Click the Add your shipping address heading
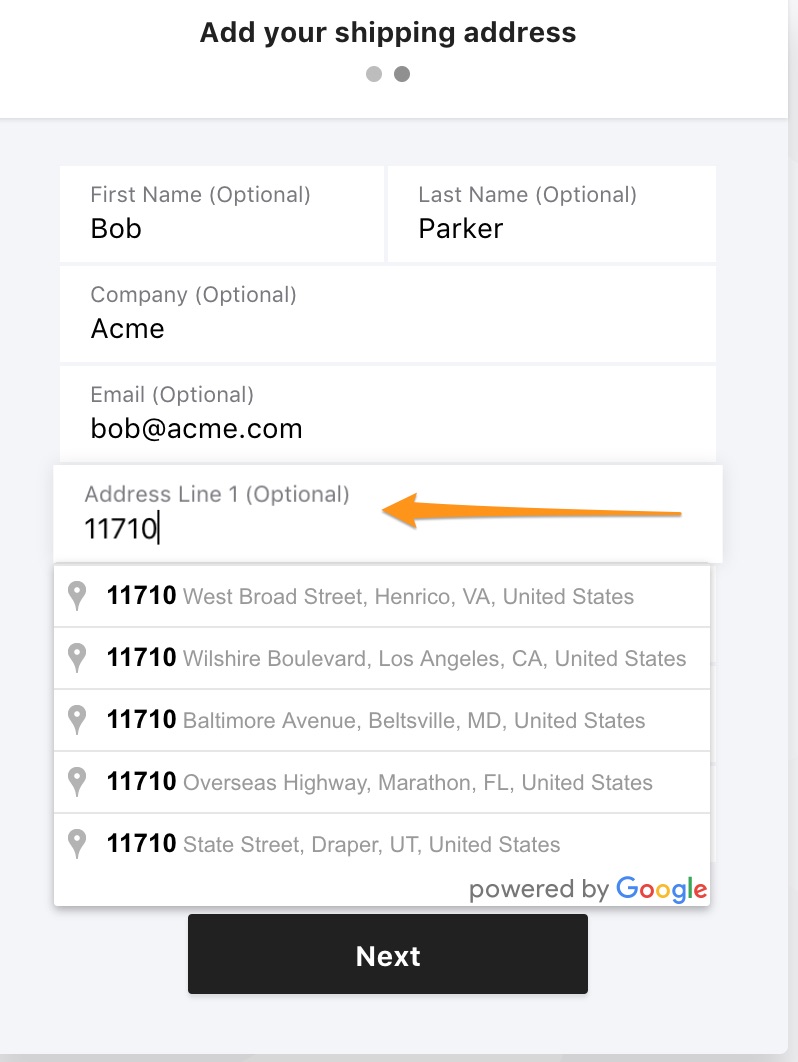The height and width of the screenshot is (1062, 798). pos(388,33)
